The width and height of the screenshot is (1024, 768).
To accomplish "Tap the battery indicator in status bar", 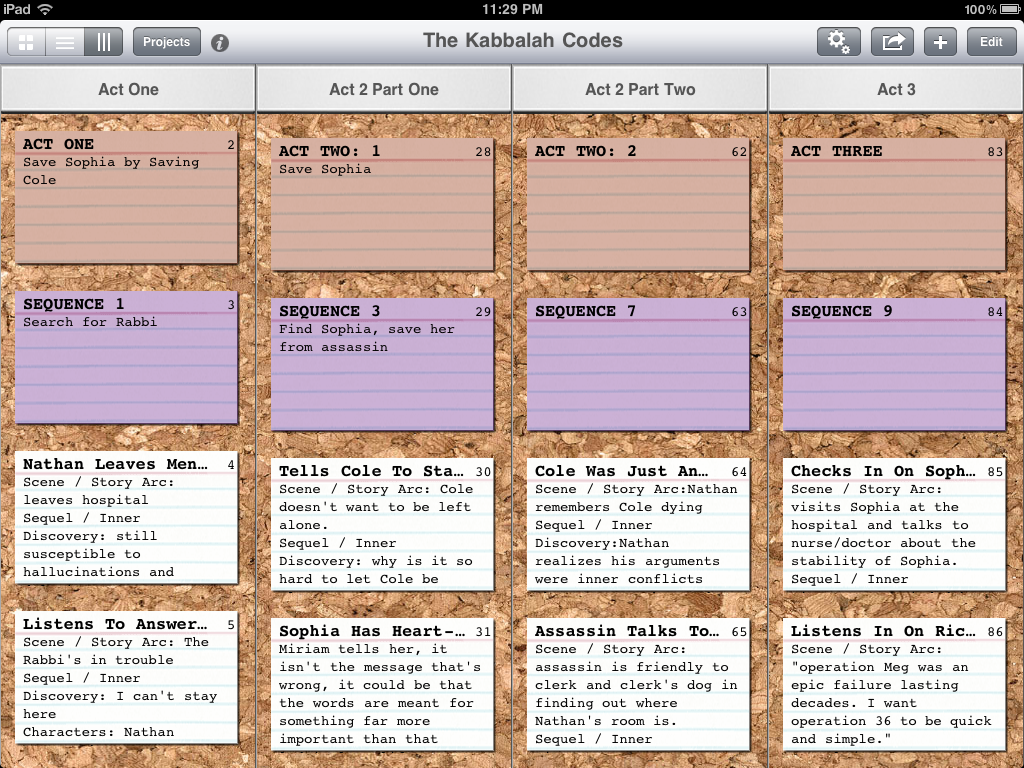I will pos(1010,9).
